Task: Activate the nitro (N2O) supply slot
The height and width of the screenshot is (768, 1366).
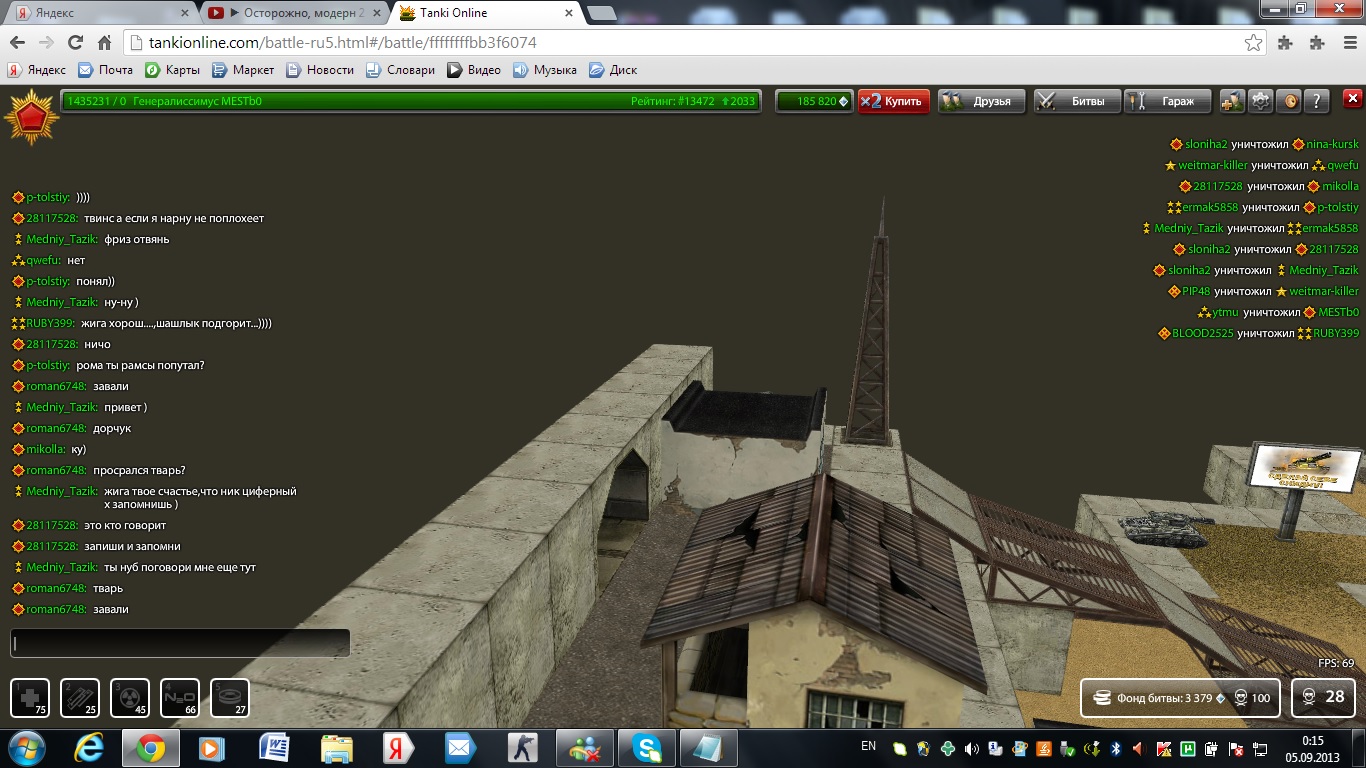Action: (x=180, y=698)
